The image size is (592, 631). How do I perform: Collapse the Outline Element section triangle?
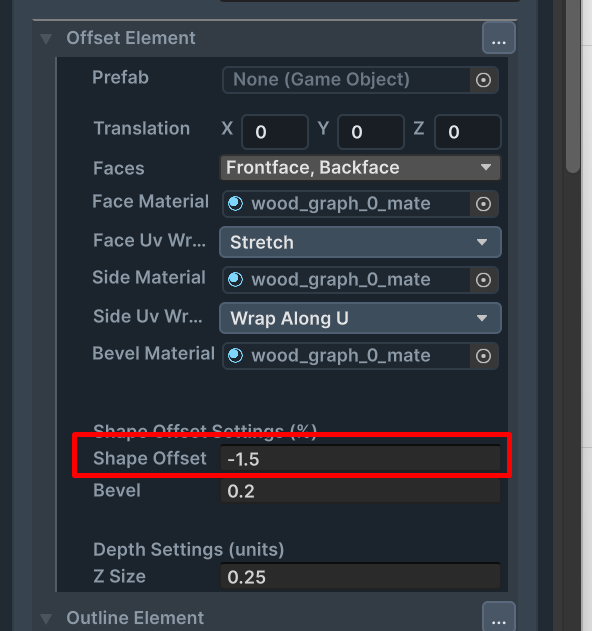[46, 619]
